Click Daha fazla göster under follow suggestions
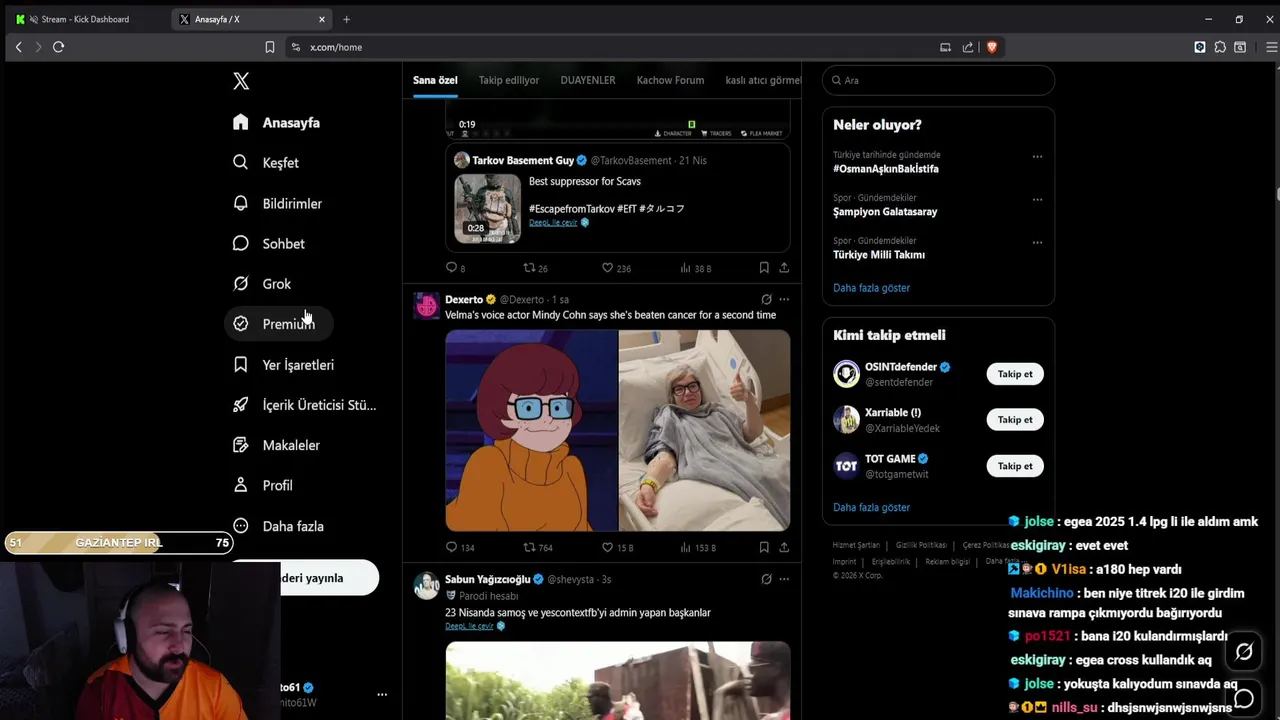This screenshot has width=1280, height=720. [871, 507]
